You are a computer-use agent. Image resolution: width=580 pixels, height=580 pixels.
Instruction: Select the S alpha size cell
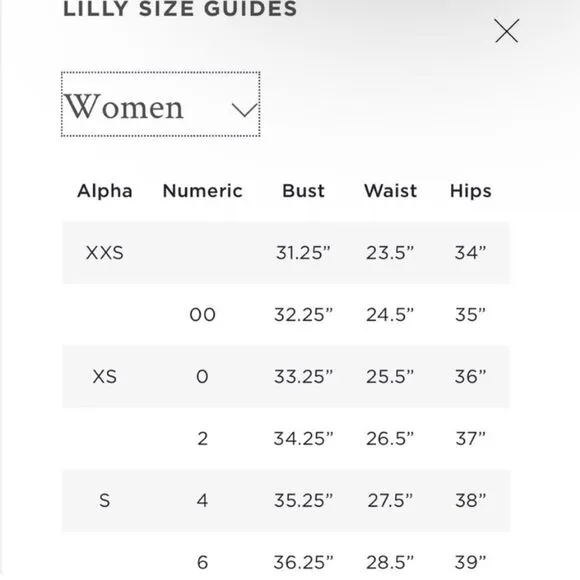[105, 500]
